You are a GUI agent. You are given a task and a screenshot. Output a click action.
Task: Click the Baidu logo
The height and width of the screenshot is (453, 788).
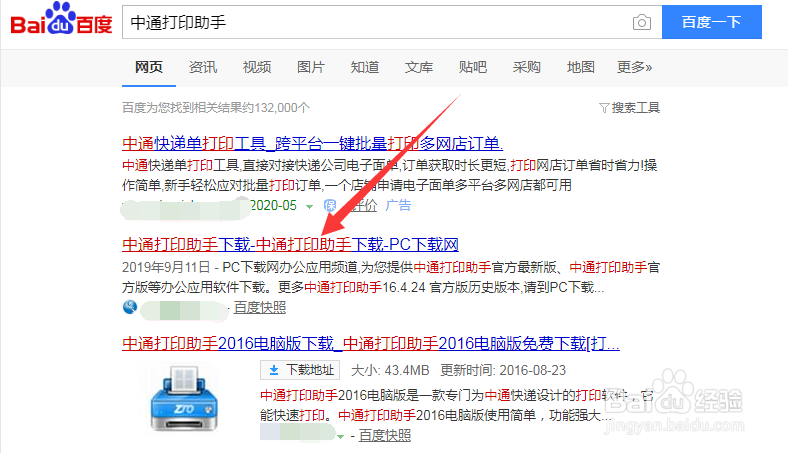(x=61, y=19)
